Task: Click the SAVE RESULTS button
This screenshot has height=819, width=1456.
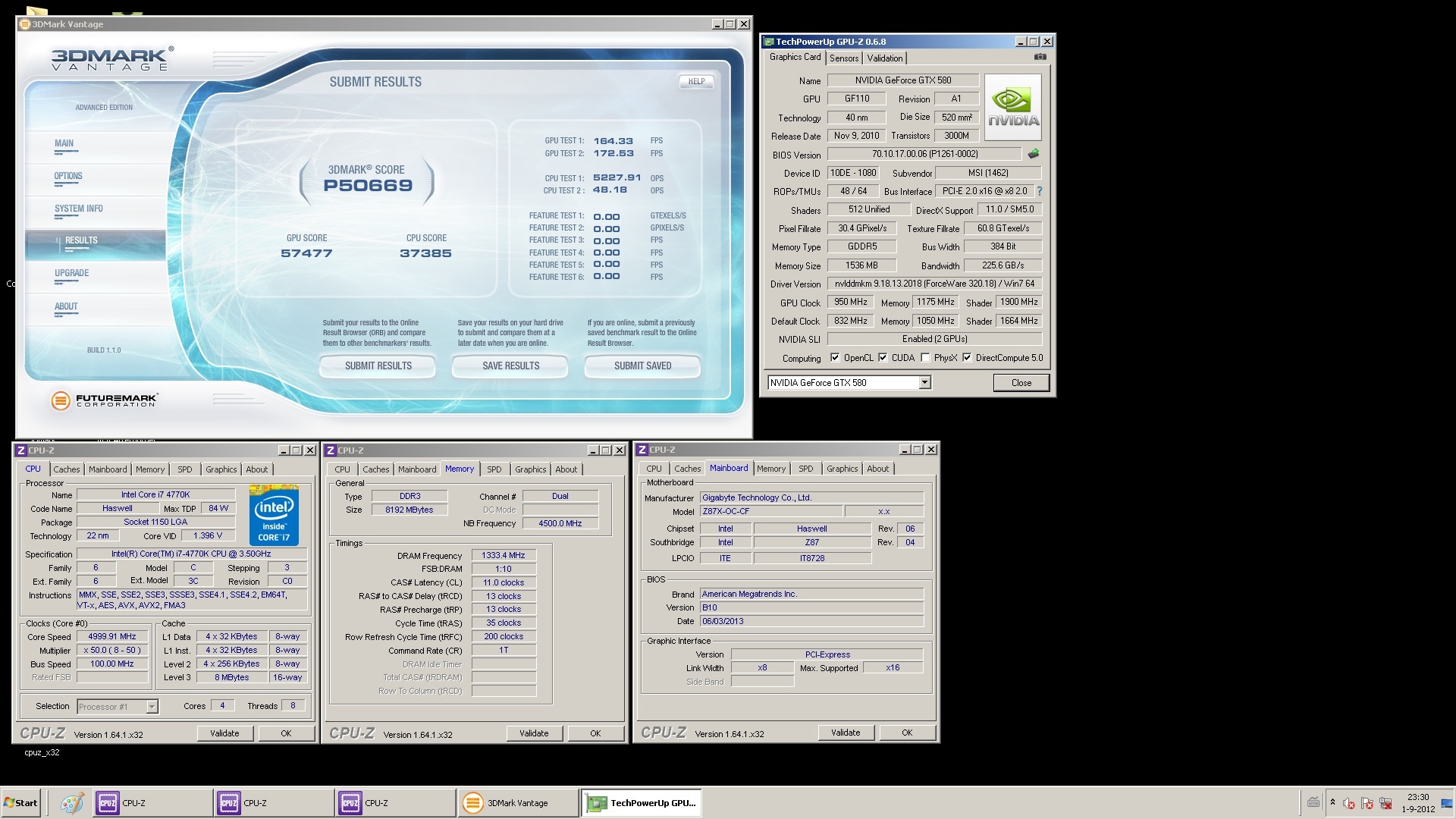Action: click(x=510, y=366)
